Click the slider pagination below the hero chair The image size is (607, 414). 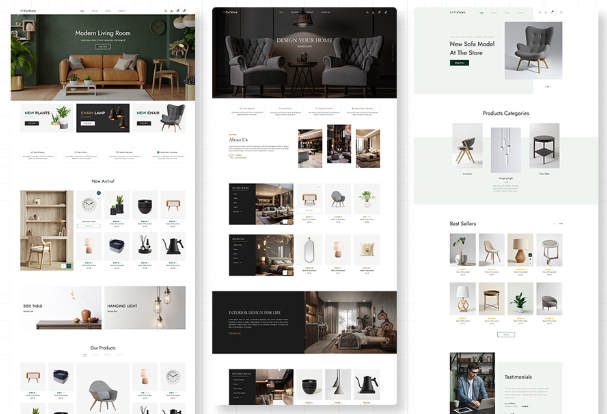pos(547,87)
